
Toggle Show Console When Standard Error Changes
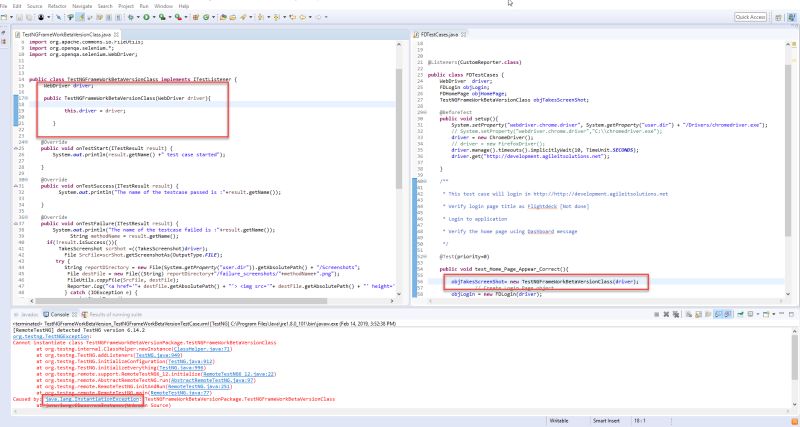coord(728,314)
